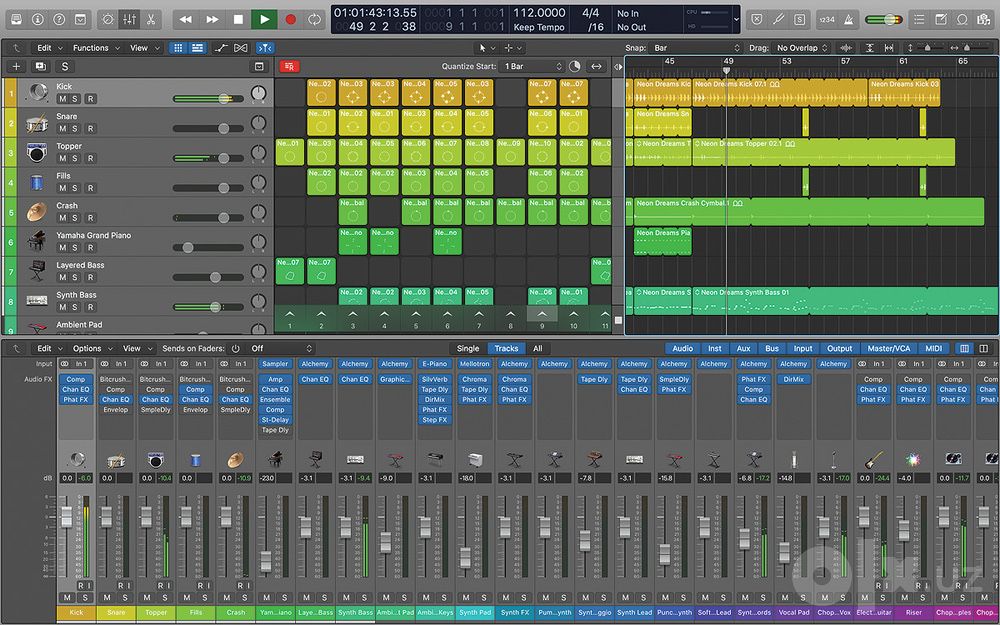Enable Flex with the bowtie icon
Image resolution: width=1000 pixels, height=625 pixels.
(240, 48)
